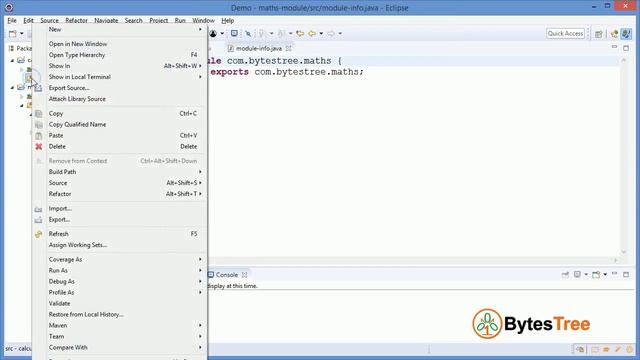Image resolution: width=640 pixels, height=360 pixels.
Task: Choose Restore from Local History...
Action: click(120, 314)
